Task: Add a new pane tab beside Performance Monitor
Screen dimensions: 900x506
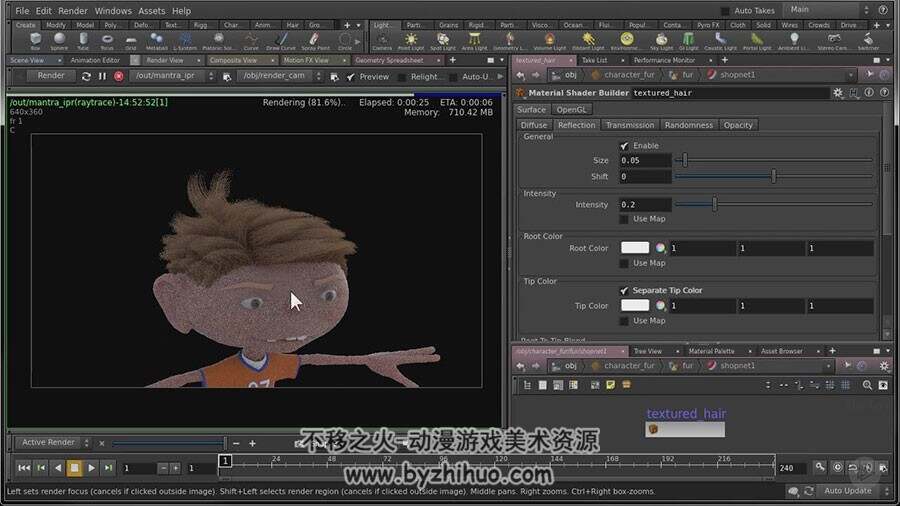Action: click(724, 60)
